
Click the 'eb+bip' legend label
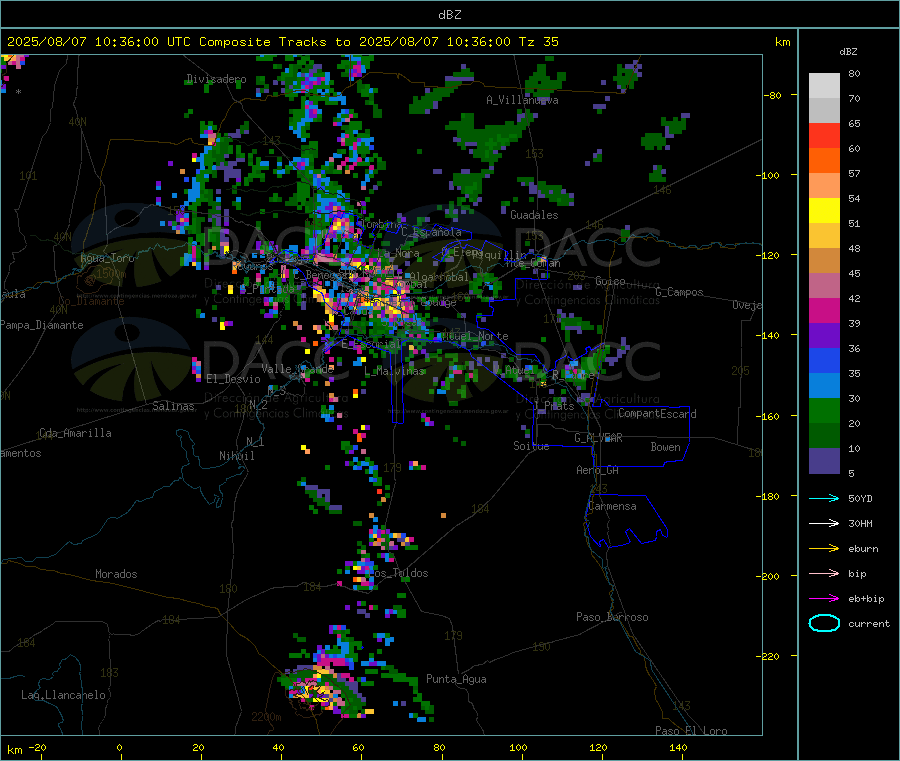[x=866, y=598]
